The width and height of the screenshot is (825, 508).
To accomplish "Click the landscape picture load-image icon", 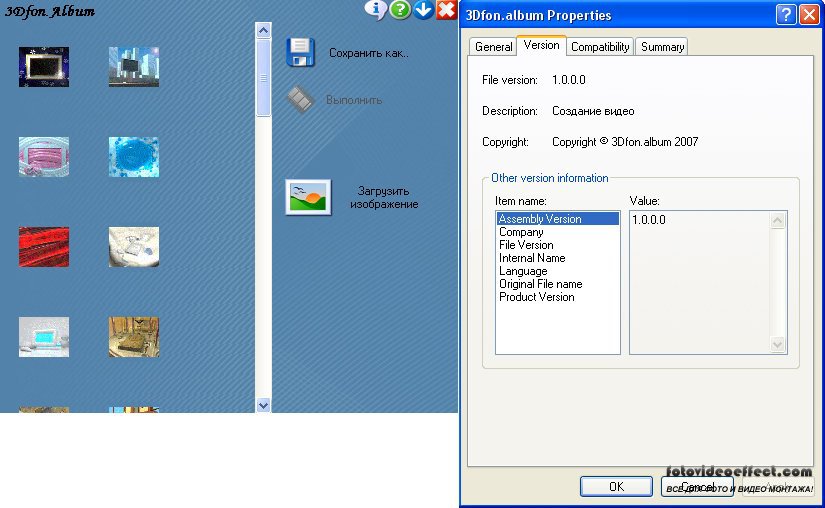I will [308, 197].
